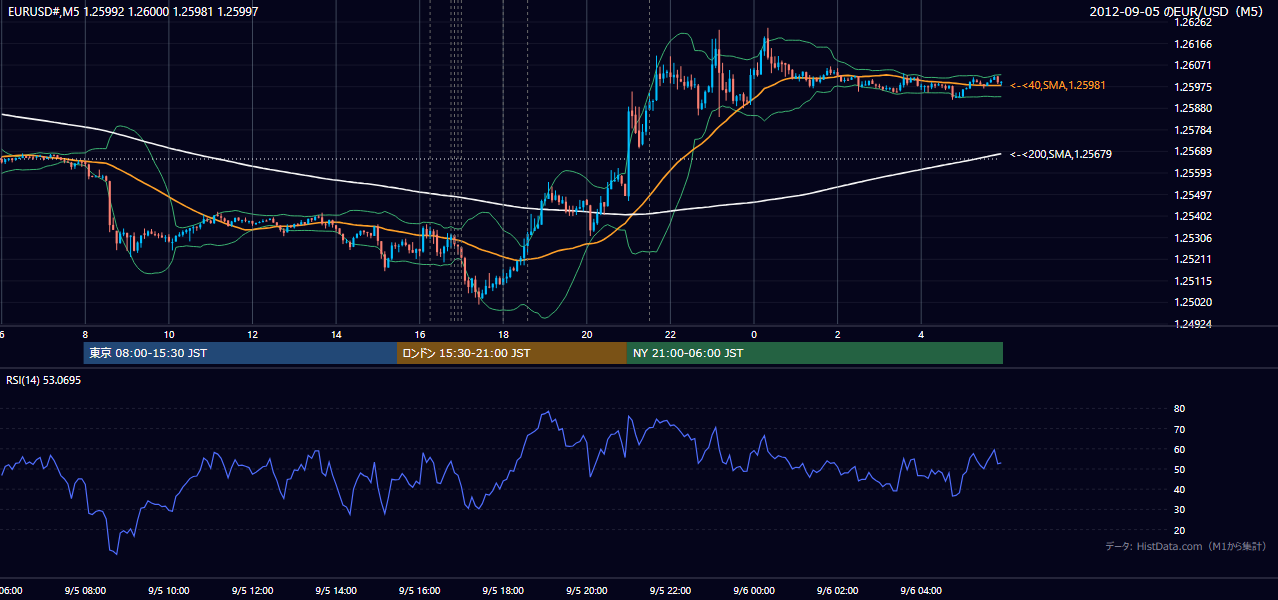Click the 9/5 10:00 bottom timeline label
1278x600 pixels.
(169, 591)
